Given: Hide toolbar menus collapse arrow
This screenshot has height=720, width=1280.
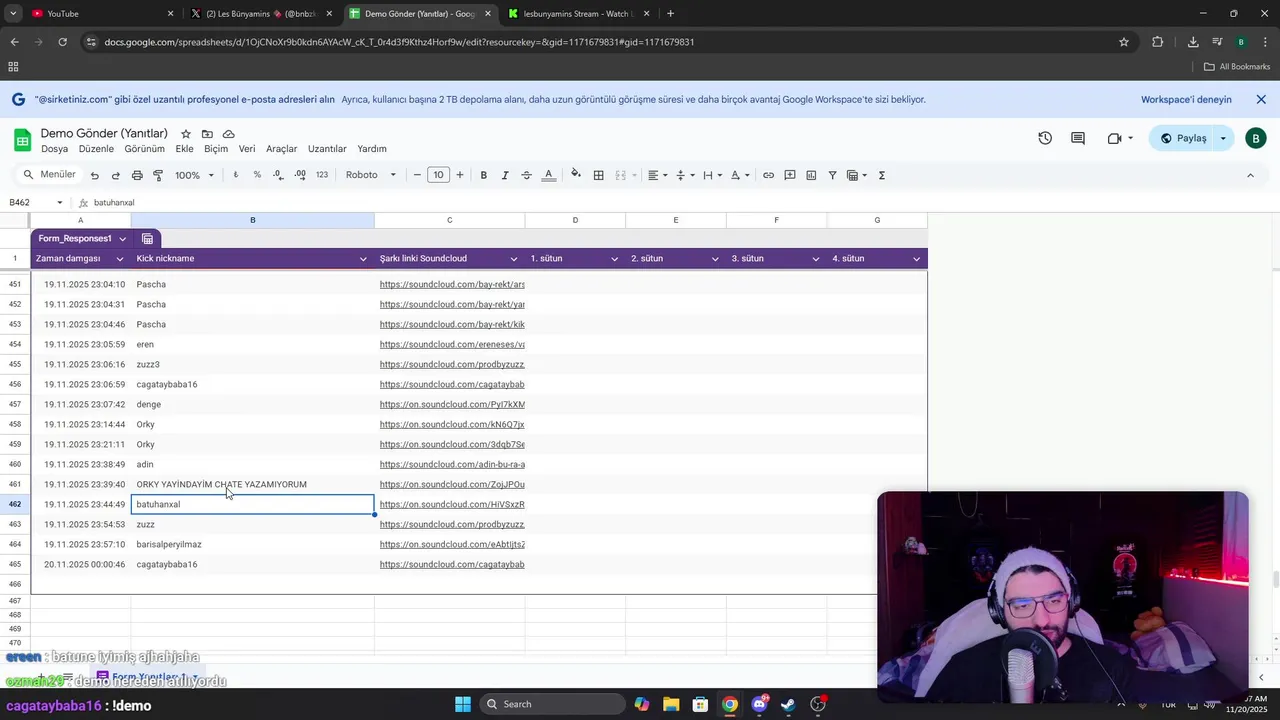Looking at the screenshot, I should point(1250,175).
